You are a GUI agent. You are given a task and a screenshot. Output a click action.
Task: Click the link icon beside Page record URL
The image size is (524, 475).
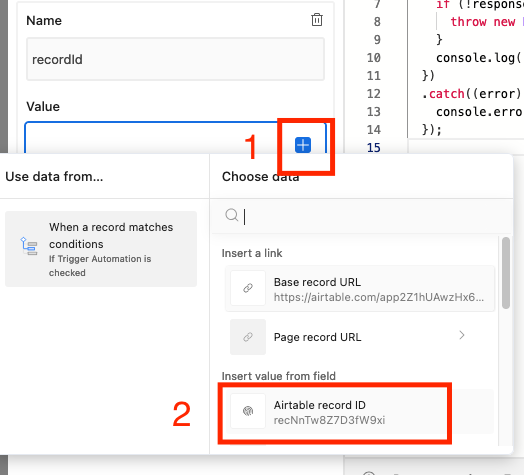pyautogui.click(x=248, y=337)
